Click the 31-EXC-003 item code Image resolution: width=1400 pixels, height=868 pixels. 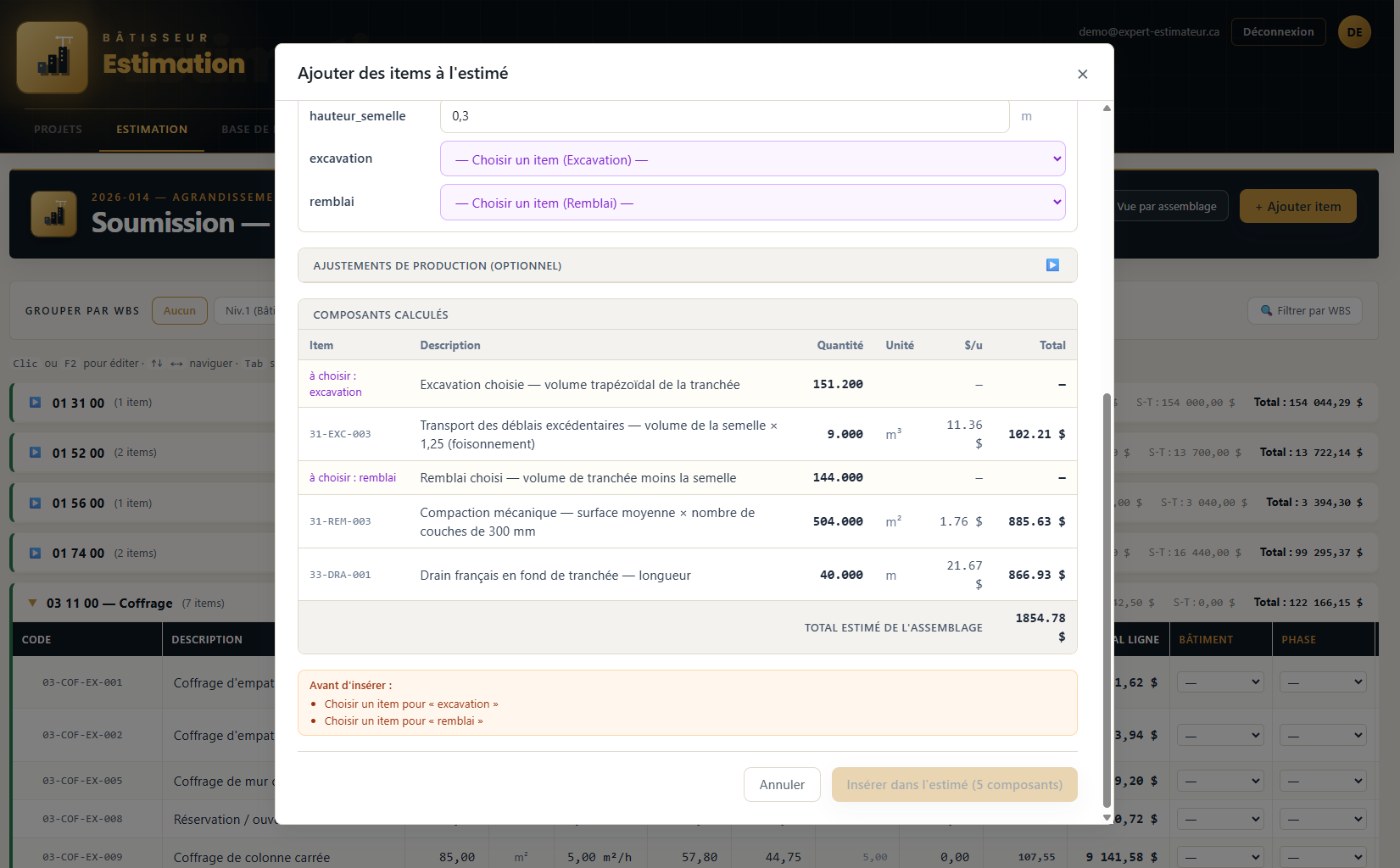tap(340, 434)
